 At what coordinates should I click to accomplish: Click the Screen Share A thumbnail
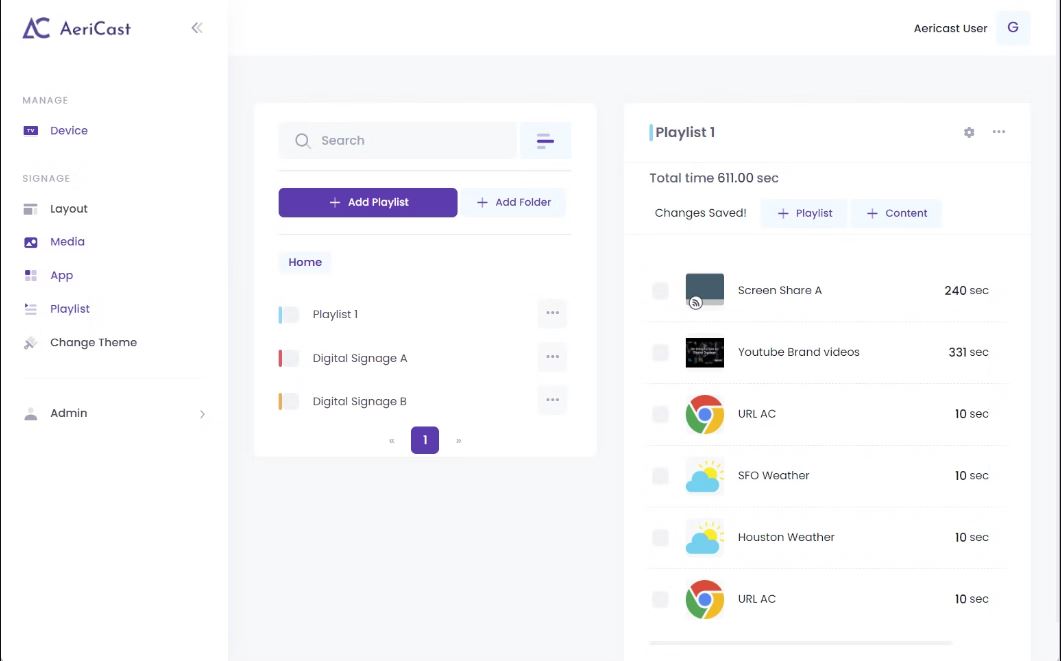pos(704,290)
